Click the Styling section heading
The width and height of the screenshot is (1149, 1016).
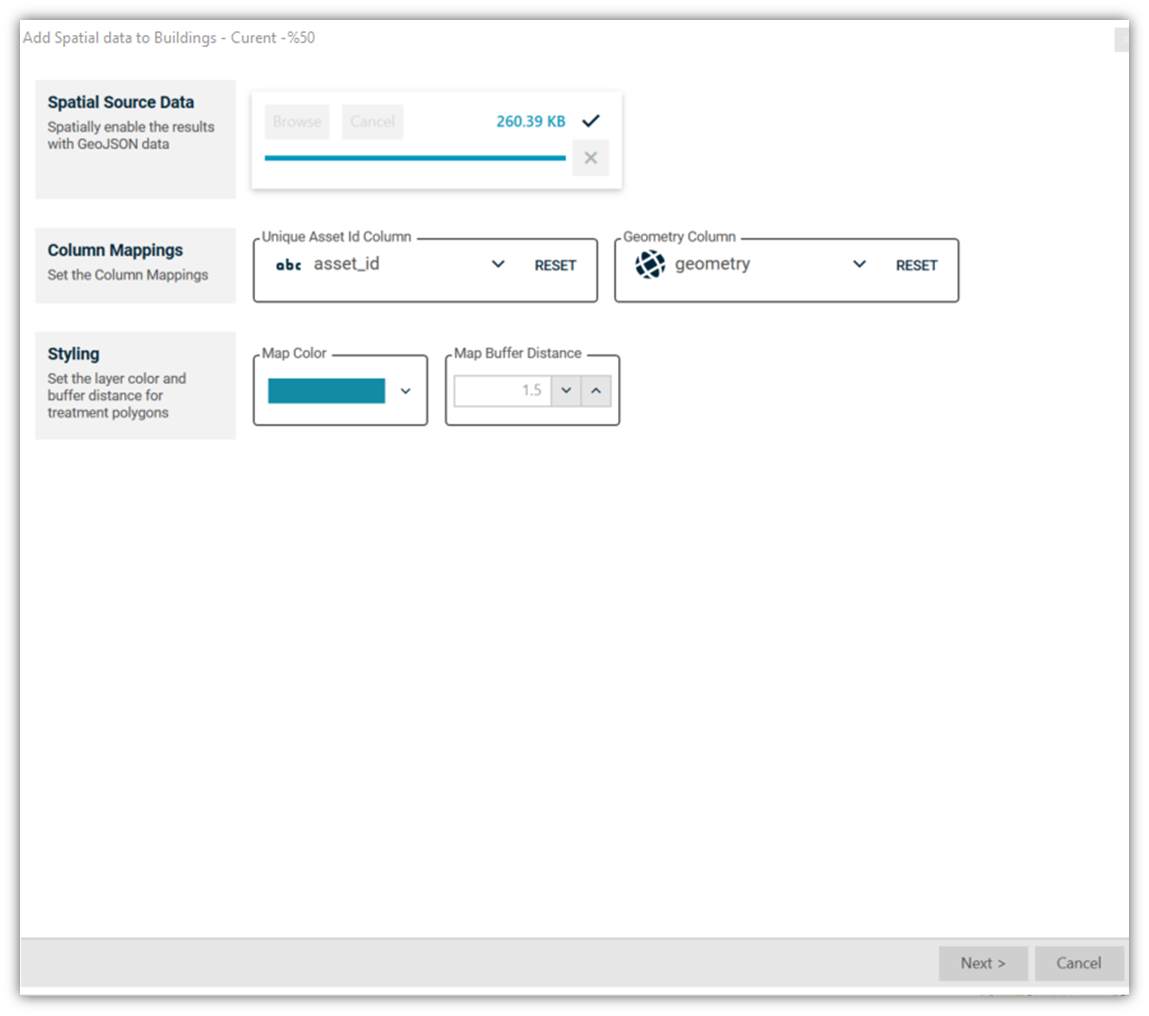pyautogui.click(x=73, y=353)
